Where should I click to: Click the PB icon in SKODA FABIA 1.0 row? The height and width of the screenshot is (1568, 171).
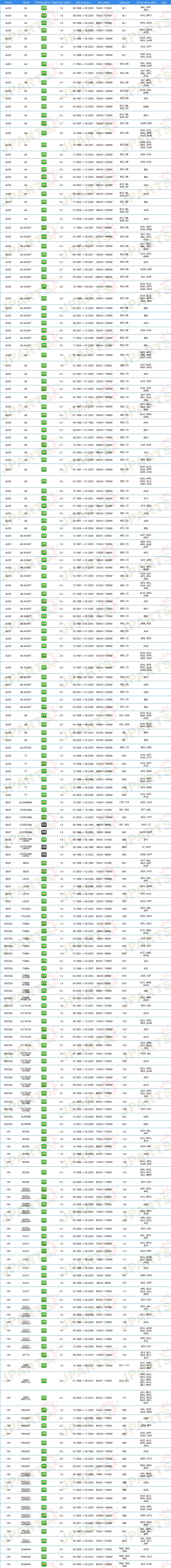44,923
